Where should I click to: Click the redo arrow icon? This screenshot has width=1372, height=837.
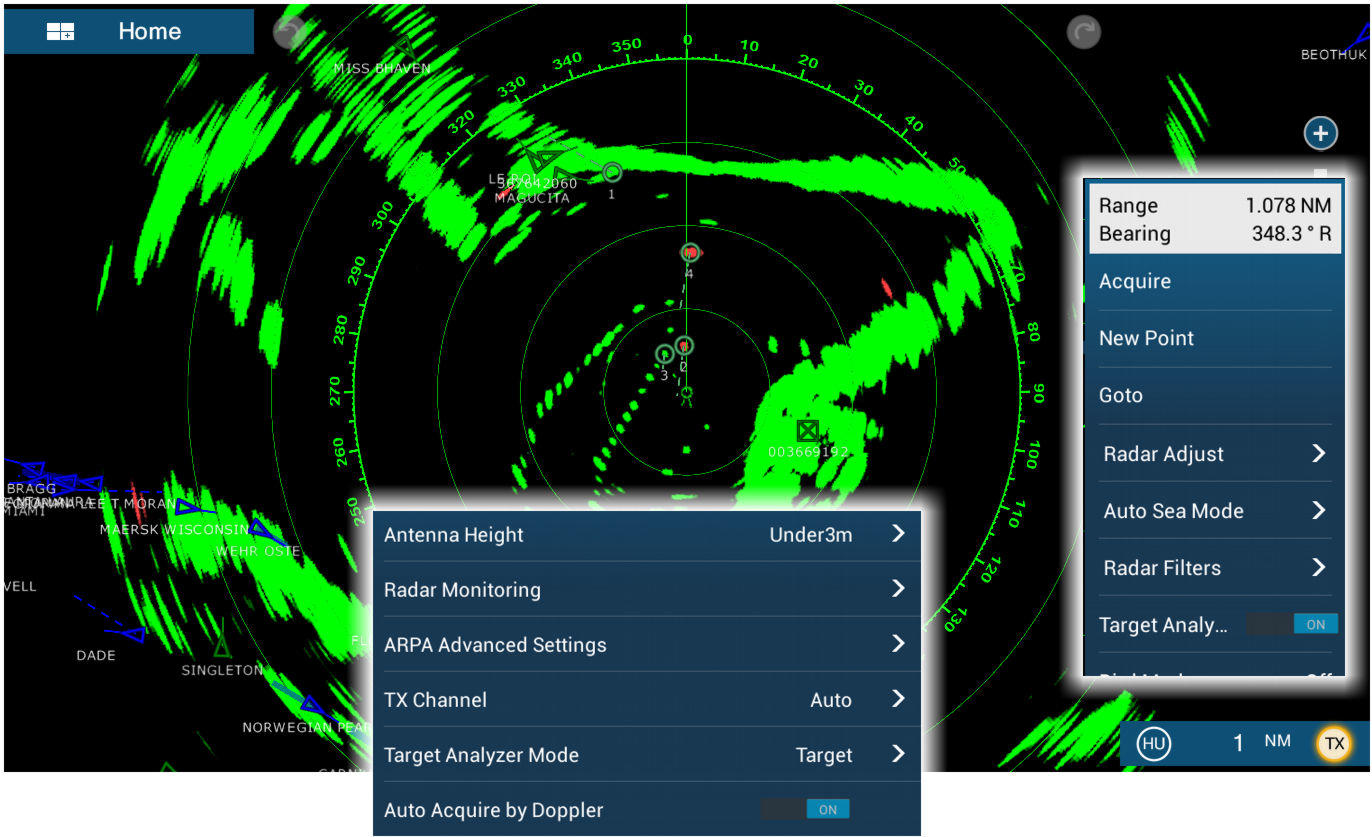click(1083, 32)
